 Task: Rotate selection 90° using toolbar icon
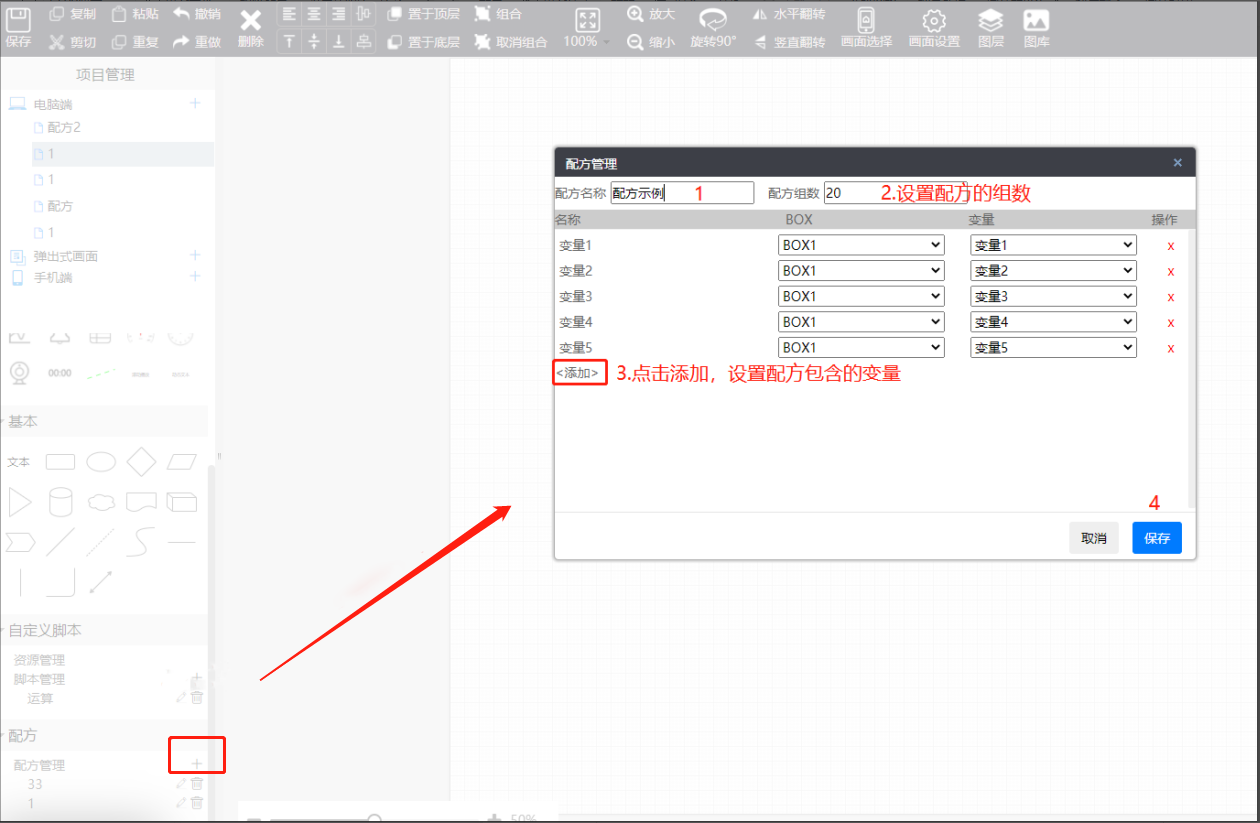pos(712,20)
